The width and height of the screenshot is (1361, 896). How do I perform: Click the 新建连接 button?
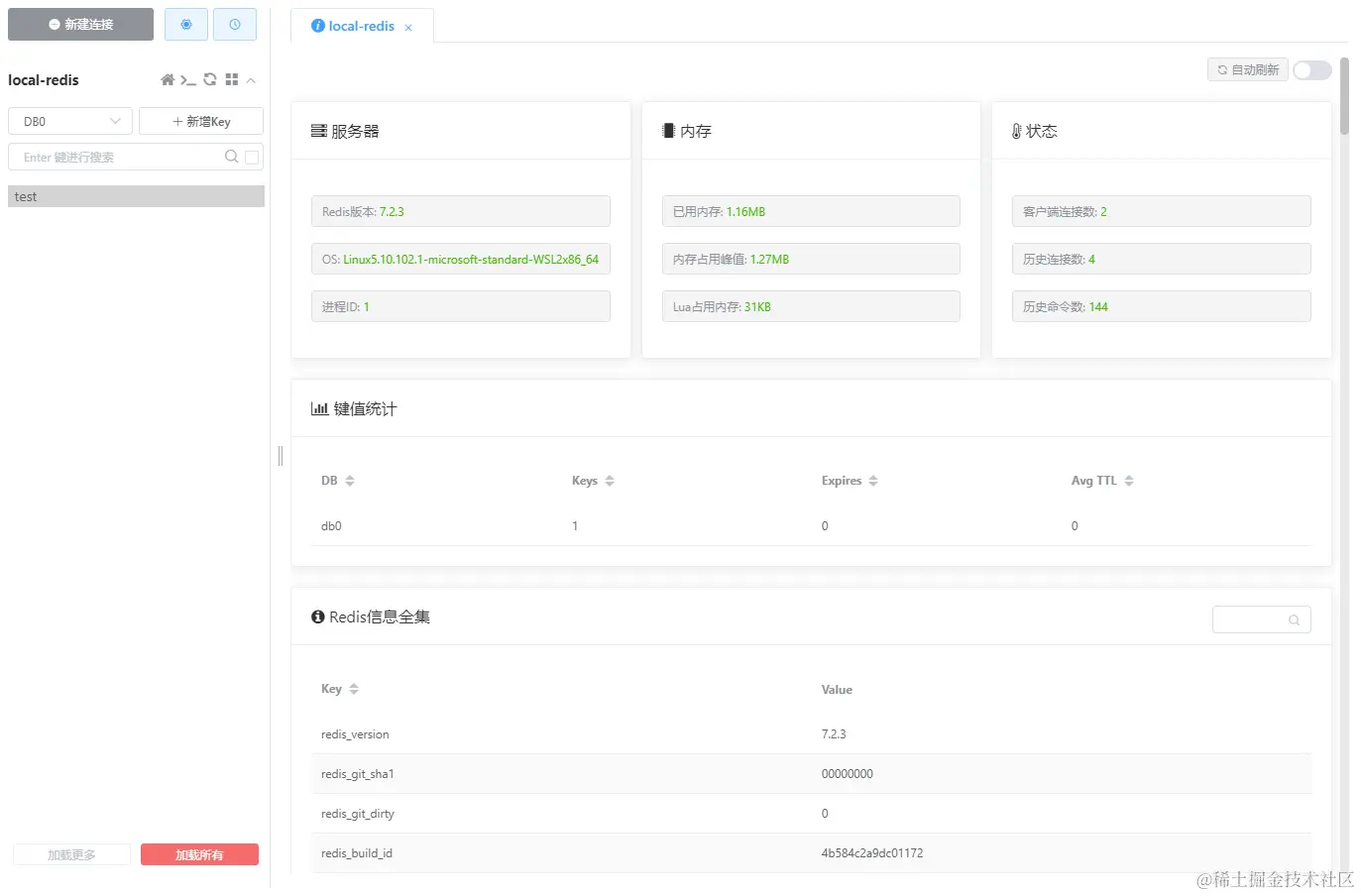(x=80, y=24)
